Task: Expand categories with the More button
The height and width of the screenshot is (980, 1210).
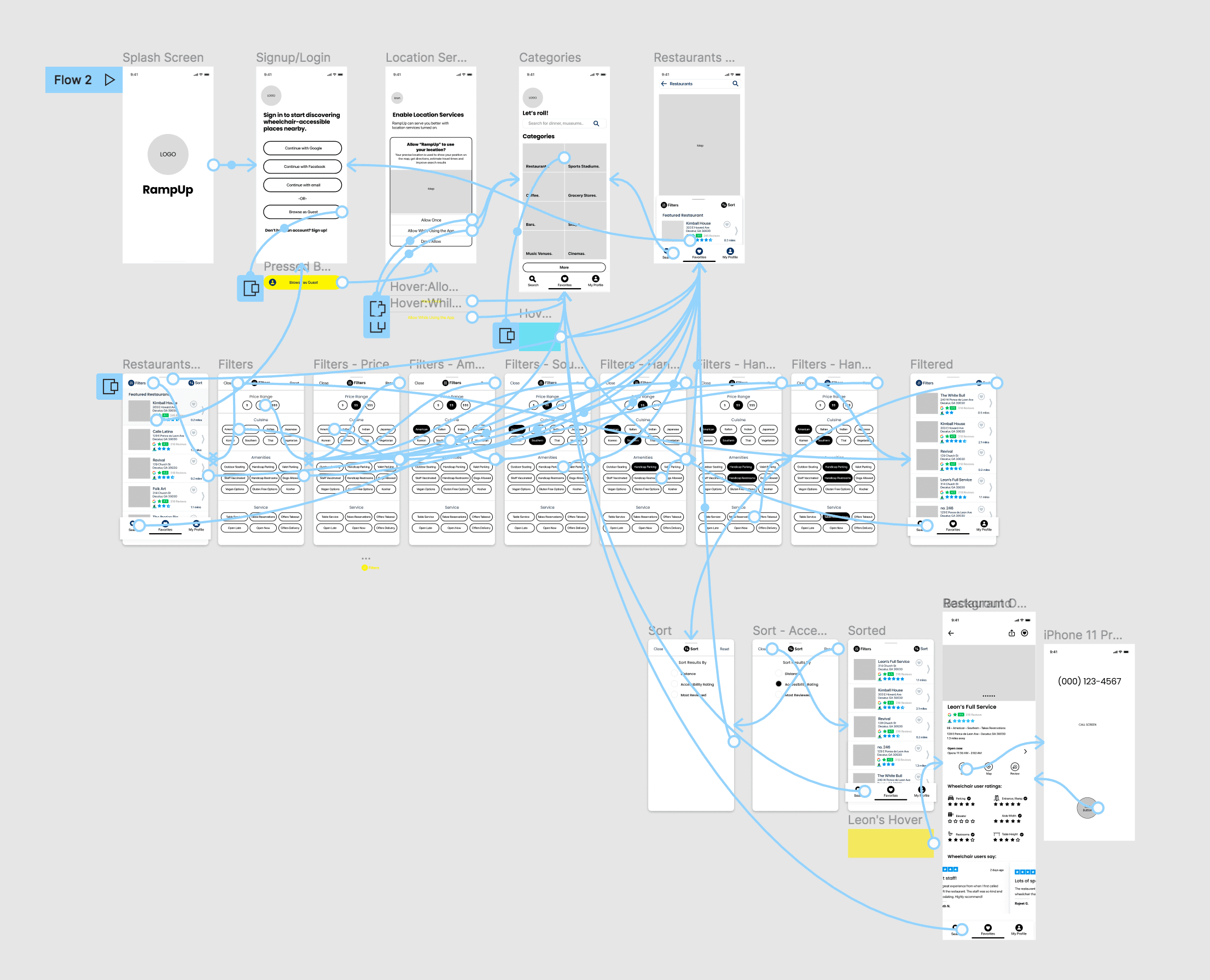Action: [563, 267]
